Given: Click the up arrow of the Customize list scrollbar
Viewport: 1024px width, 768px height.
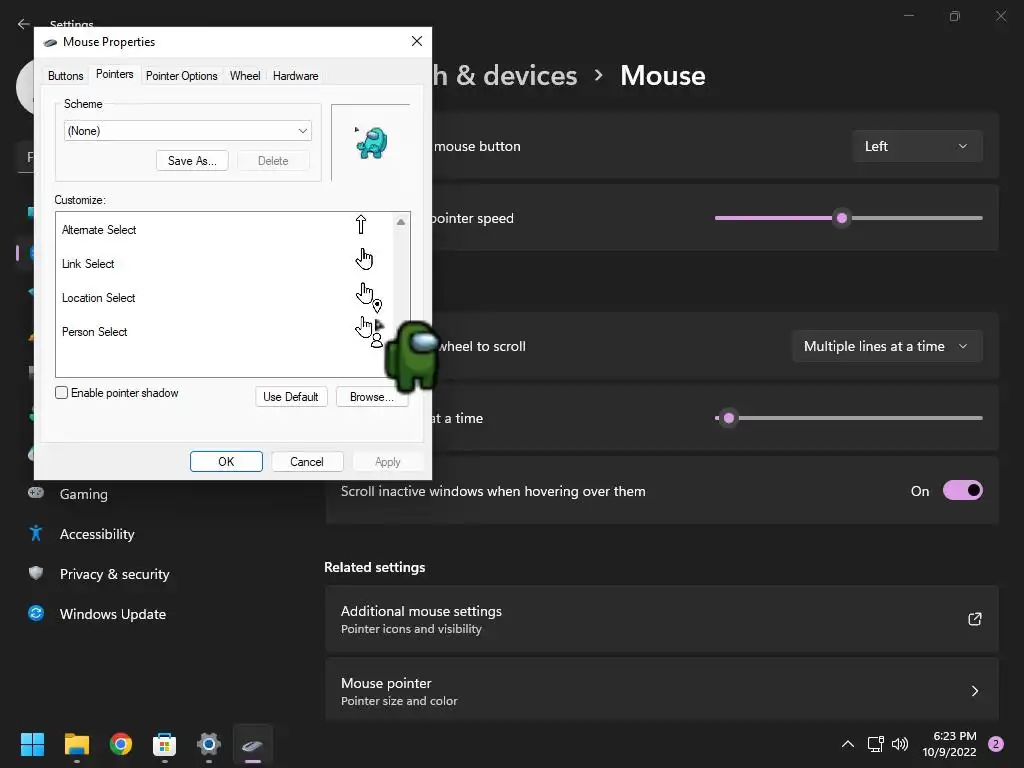Looking at the screenshot, I should [x=400, y=223].
